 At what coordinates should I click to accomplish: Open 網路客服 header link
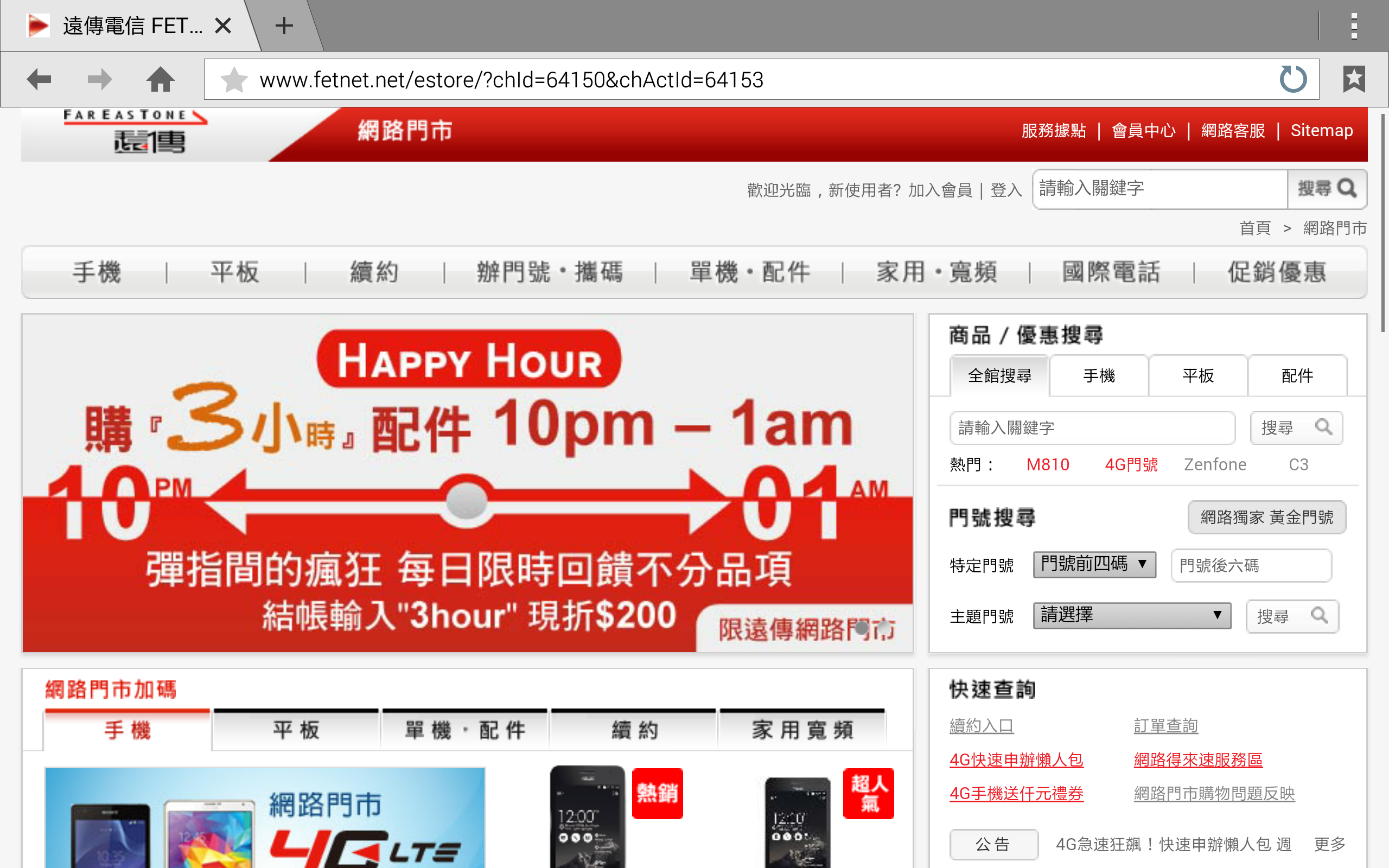pos(1233,131)
